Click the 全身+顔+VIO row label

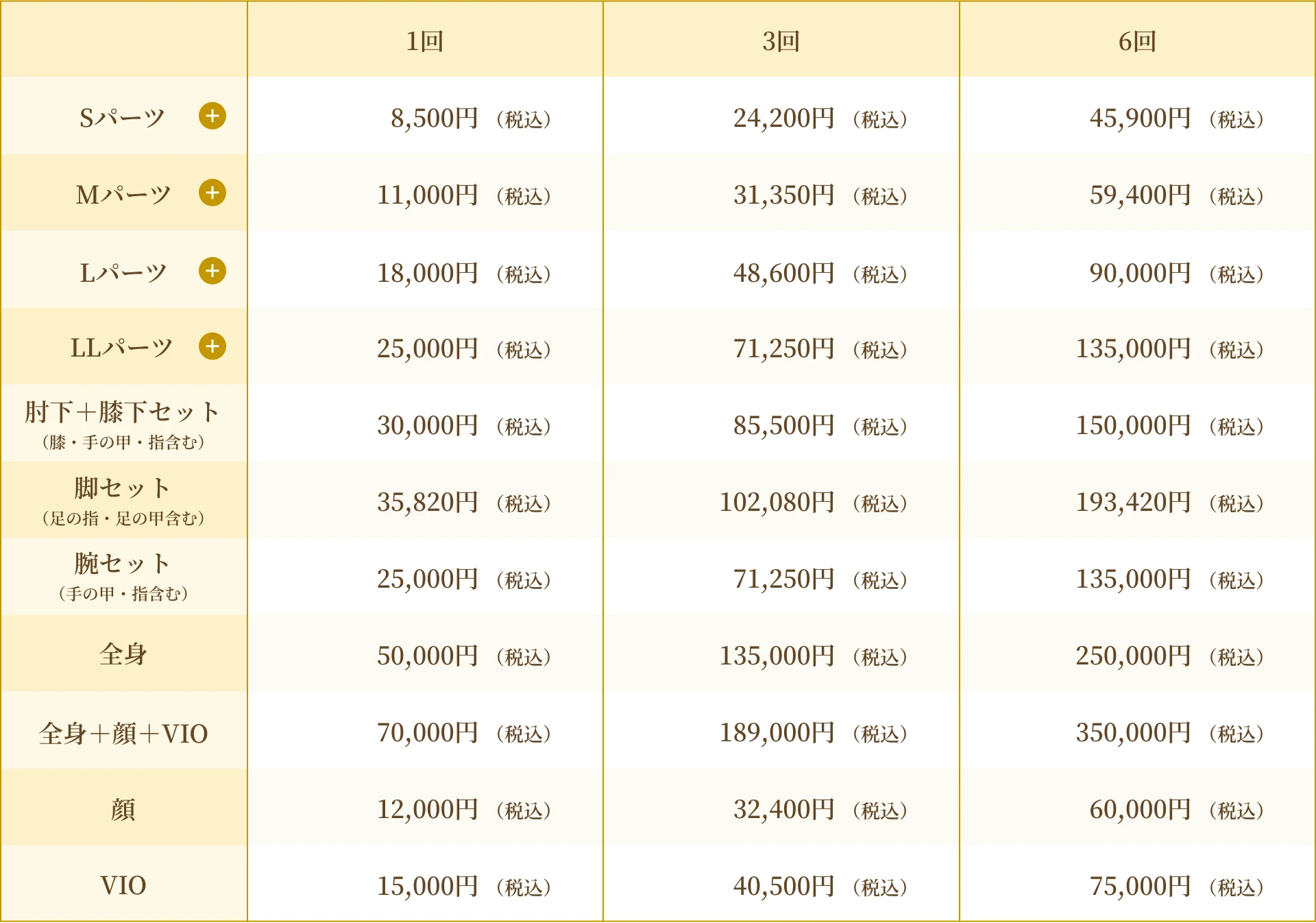coord(123,733)
